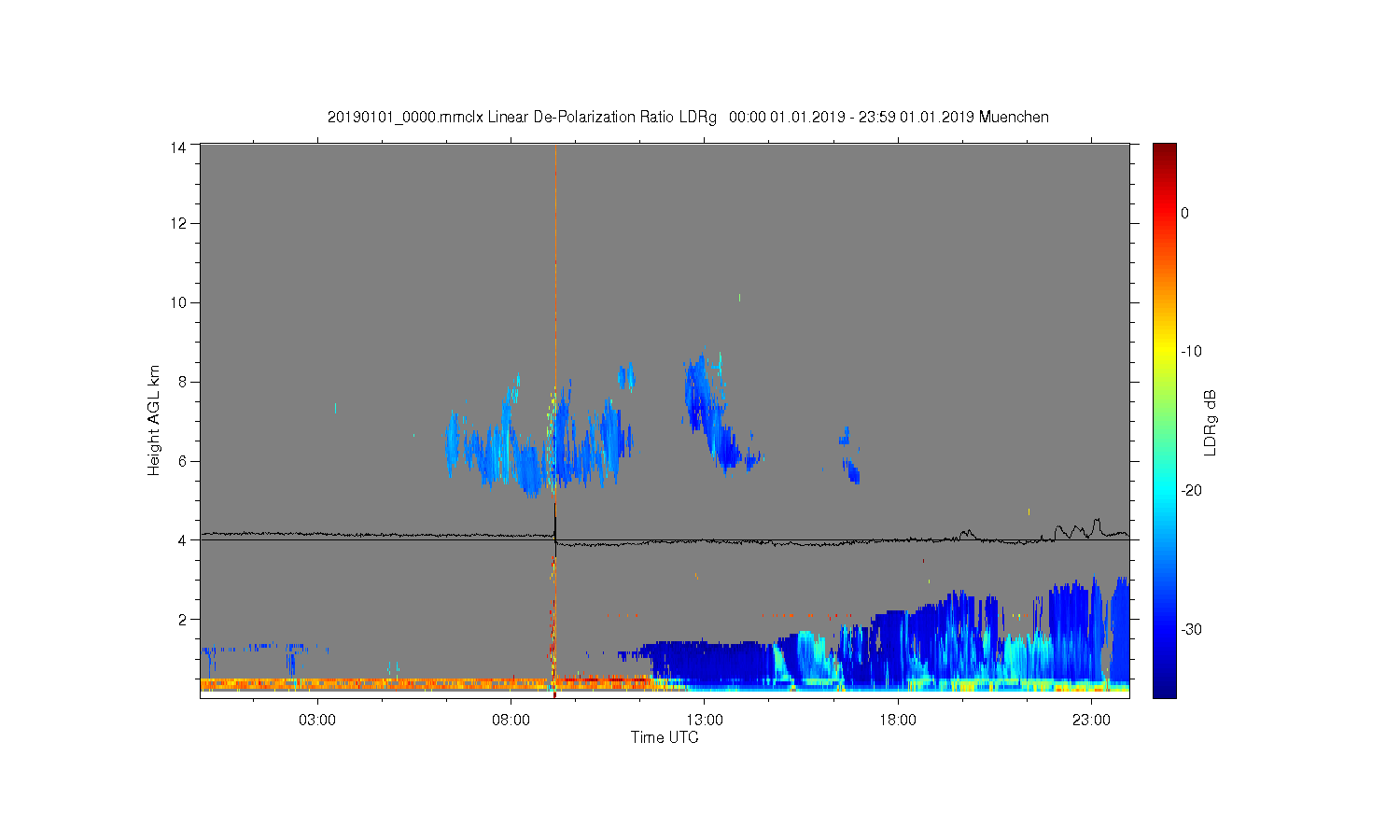1400x840 pixels.
Task: Click the vertical spike near 09:00
Action: (555, 420)
